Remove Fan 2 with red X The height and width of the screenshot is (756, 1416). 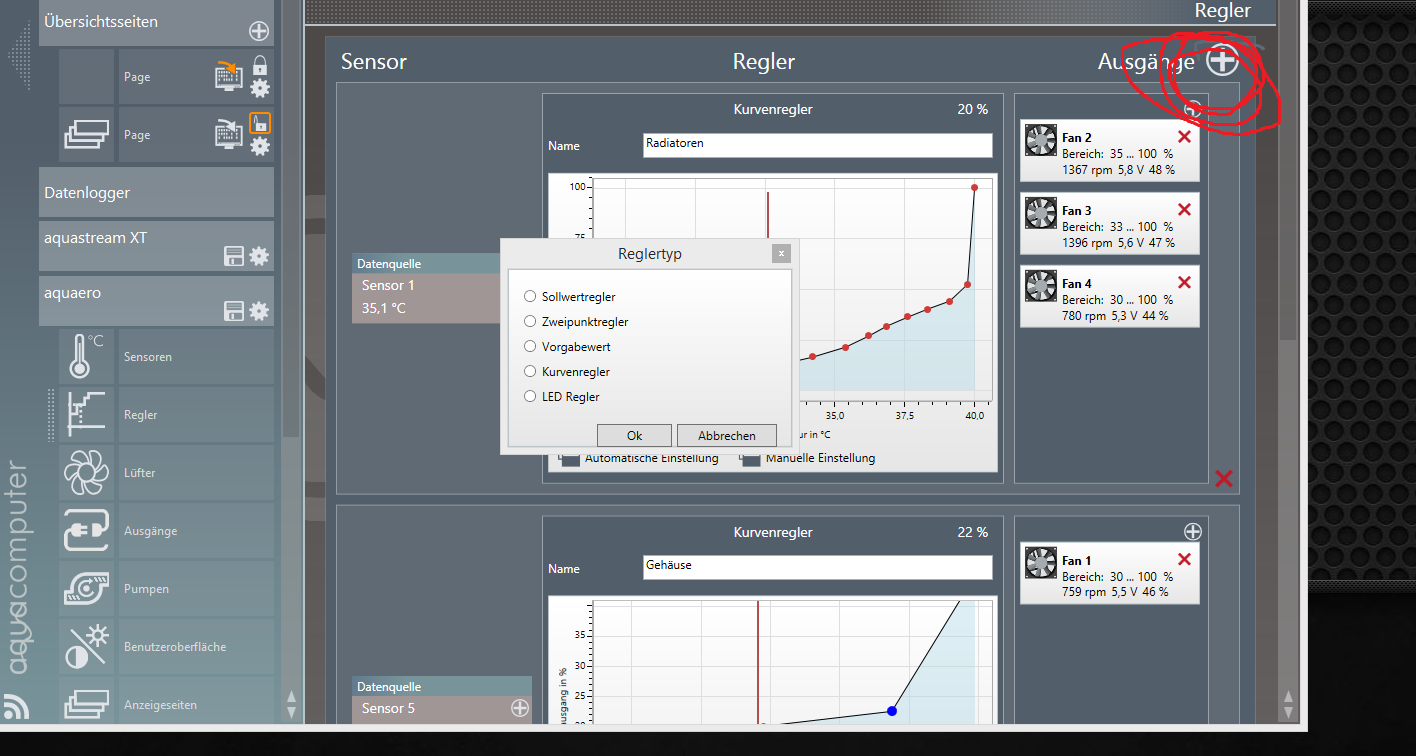(1184, 137)
